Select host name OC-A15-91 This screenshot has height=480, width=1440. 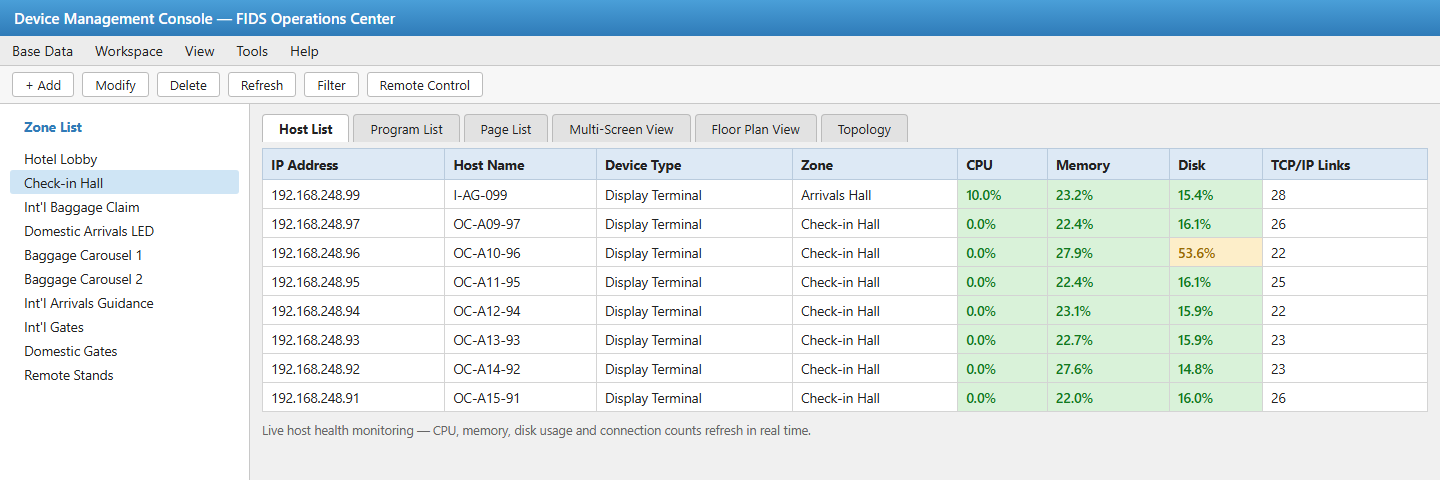[521, 398]
